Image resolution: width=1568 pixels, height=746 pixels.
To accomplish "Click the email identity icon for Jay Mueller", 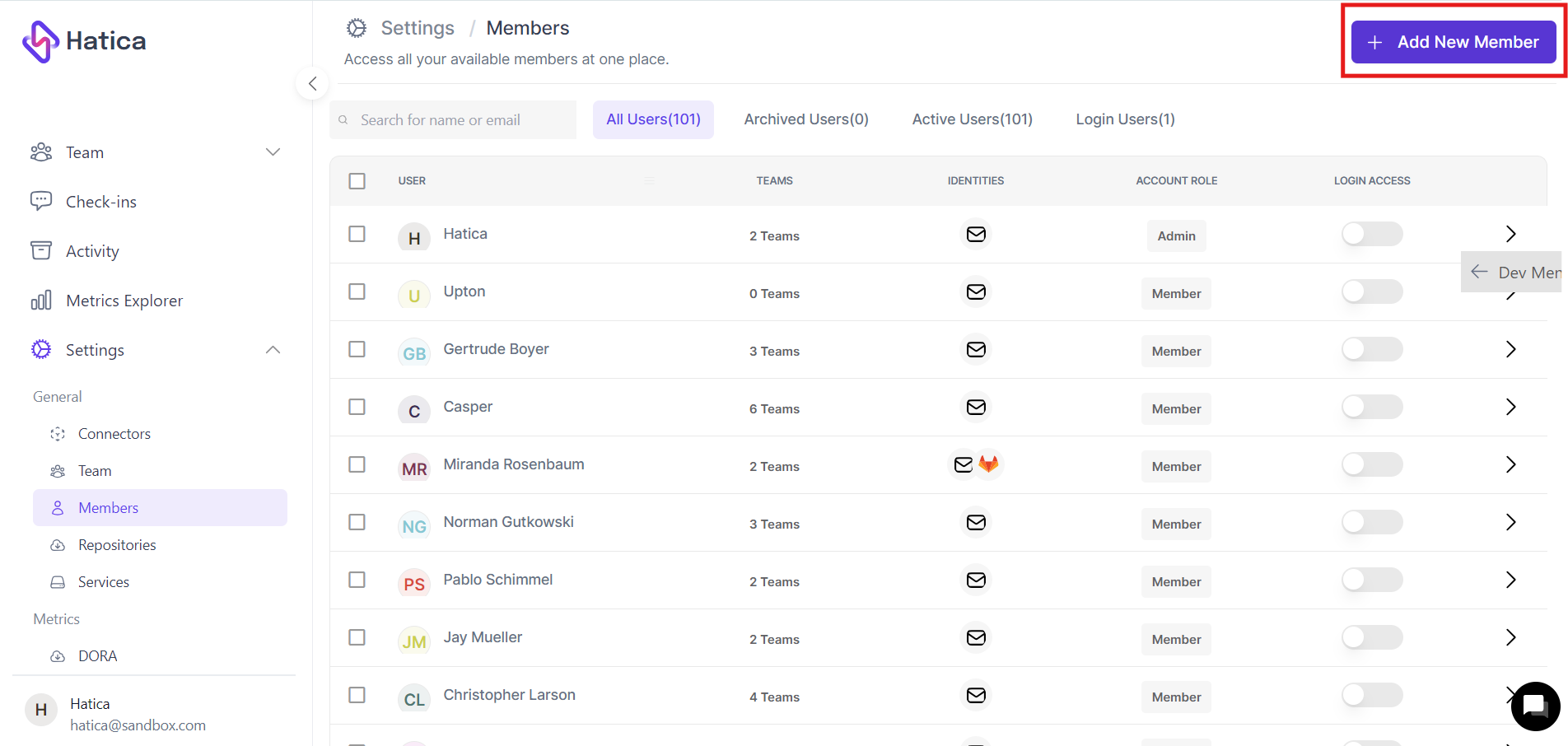I will click(x=976, y=638).
